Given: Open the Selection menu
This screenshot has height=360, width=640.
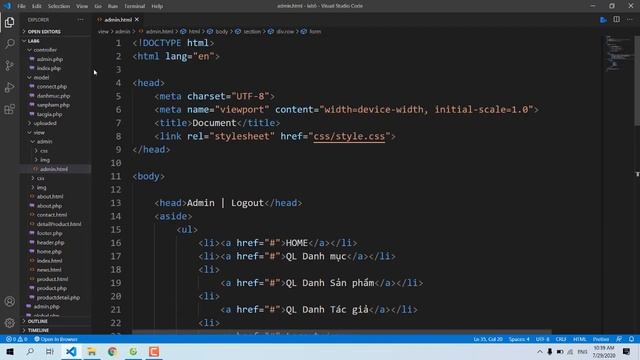Looking at the screenshot, I should (59, 6).
